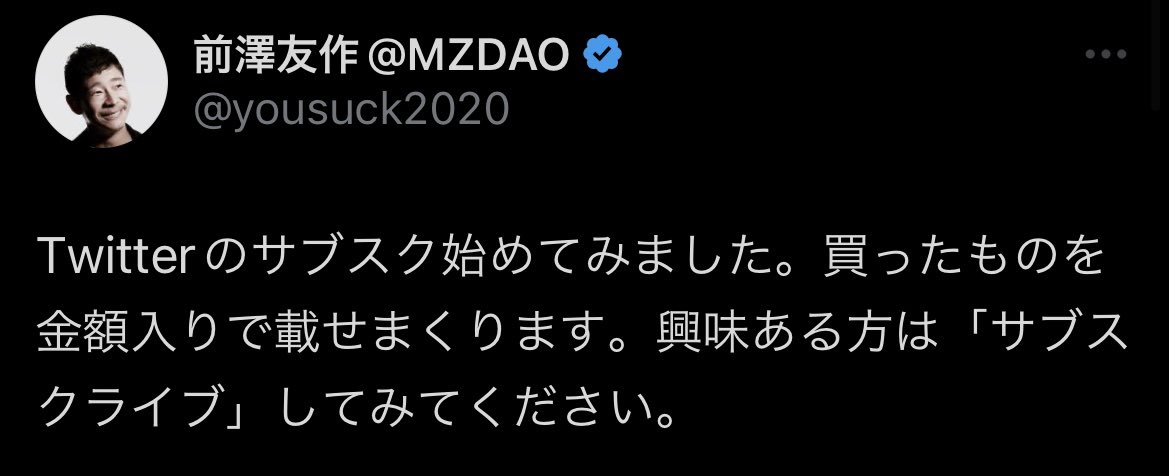Image resolution: width=1169 pixels, height=476 pixels.
Task: Click the scrollbar thumb at right edge
Action: coord(1156,56)
